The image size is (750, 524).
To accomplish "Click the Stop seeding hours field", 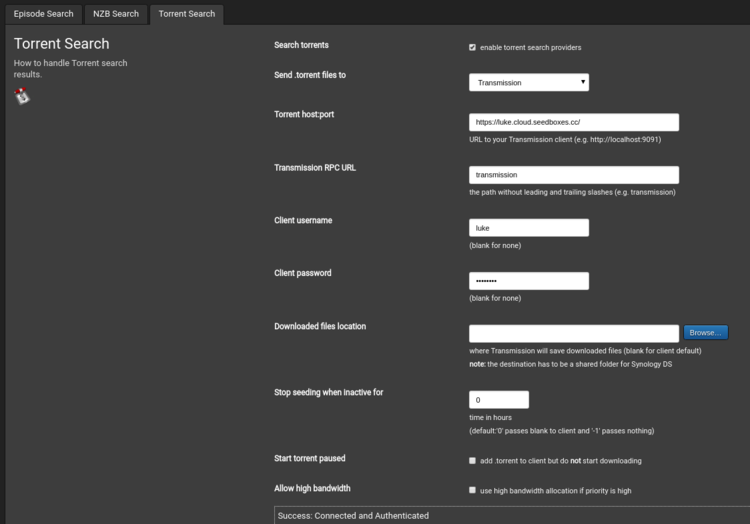I will tap(499, 400).
